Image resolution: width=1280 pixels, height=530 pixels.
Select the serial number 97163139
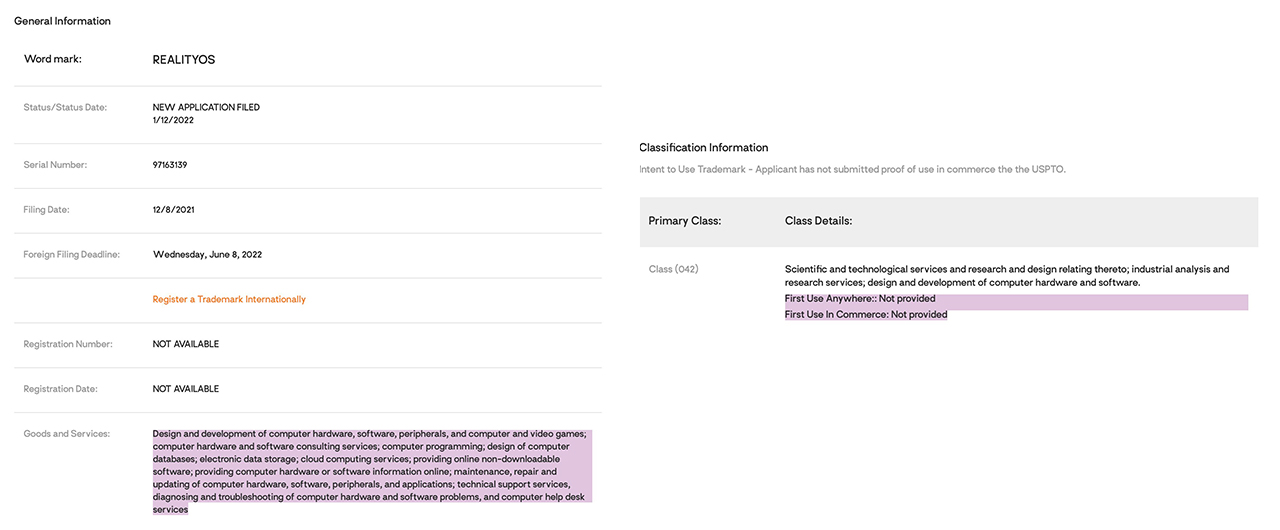170,165
